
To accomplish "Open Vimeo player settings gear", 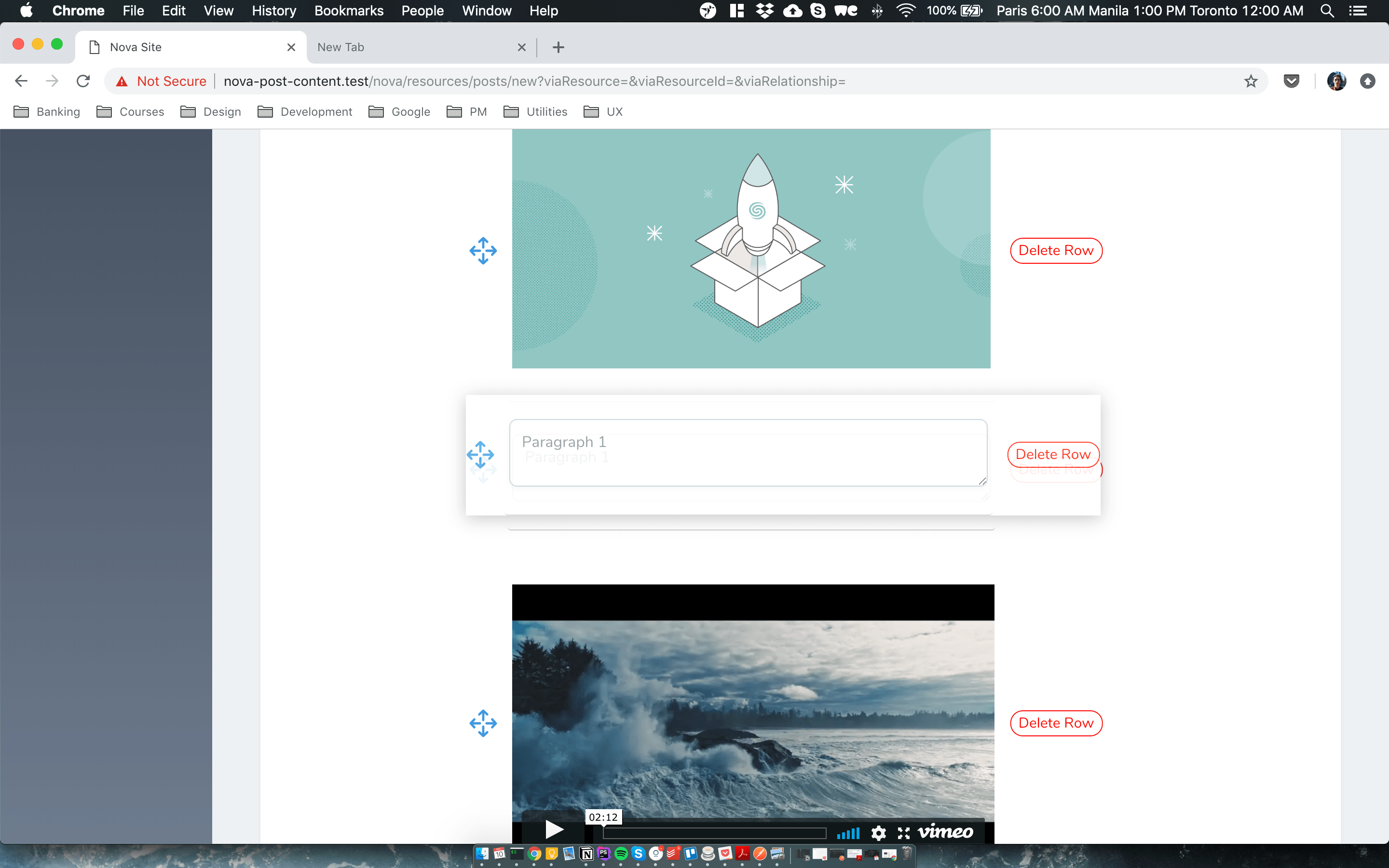I will (x=878, y=832).
